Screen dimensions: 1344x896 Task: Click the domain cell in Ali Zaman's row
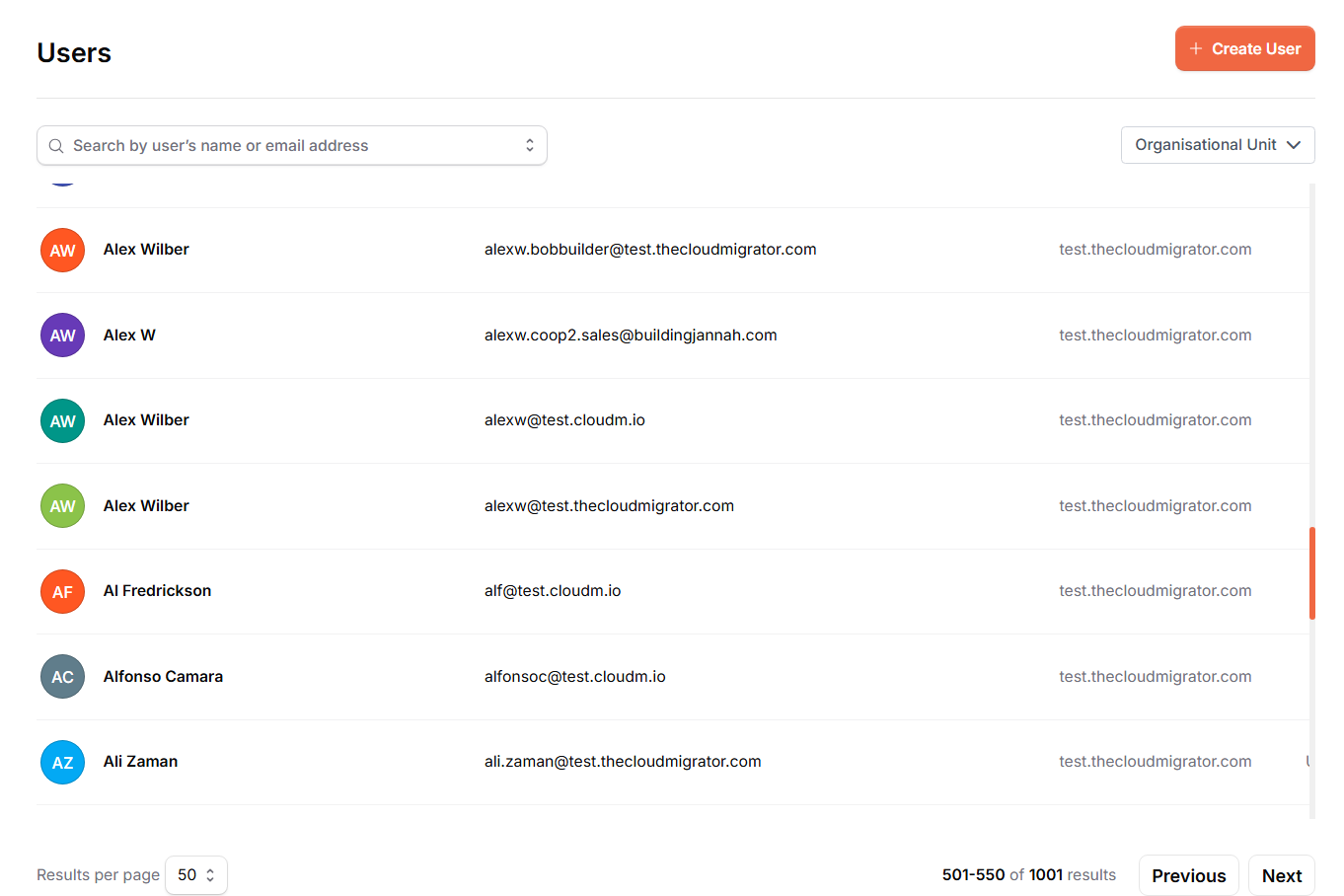point(1156,762)
